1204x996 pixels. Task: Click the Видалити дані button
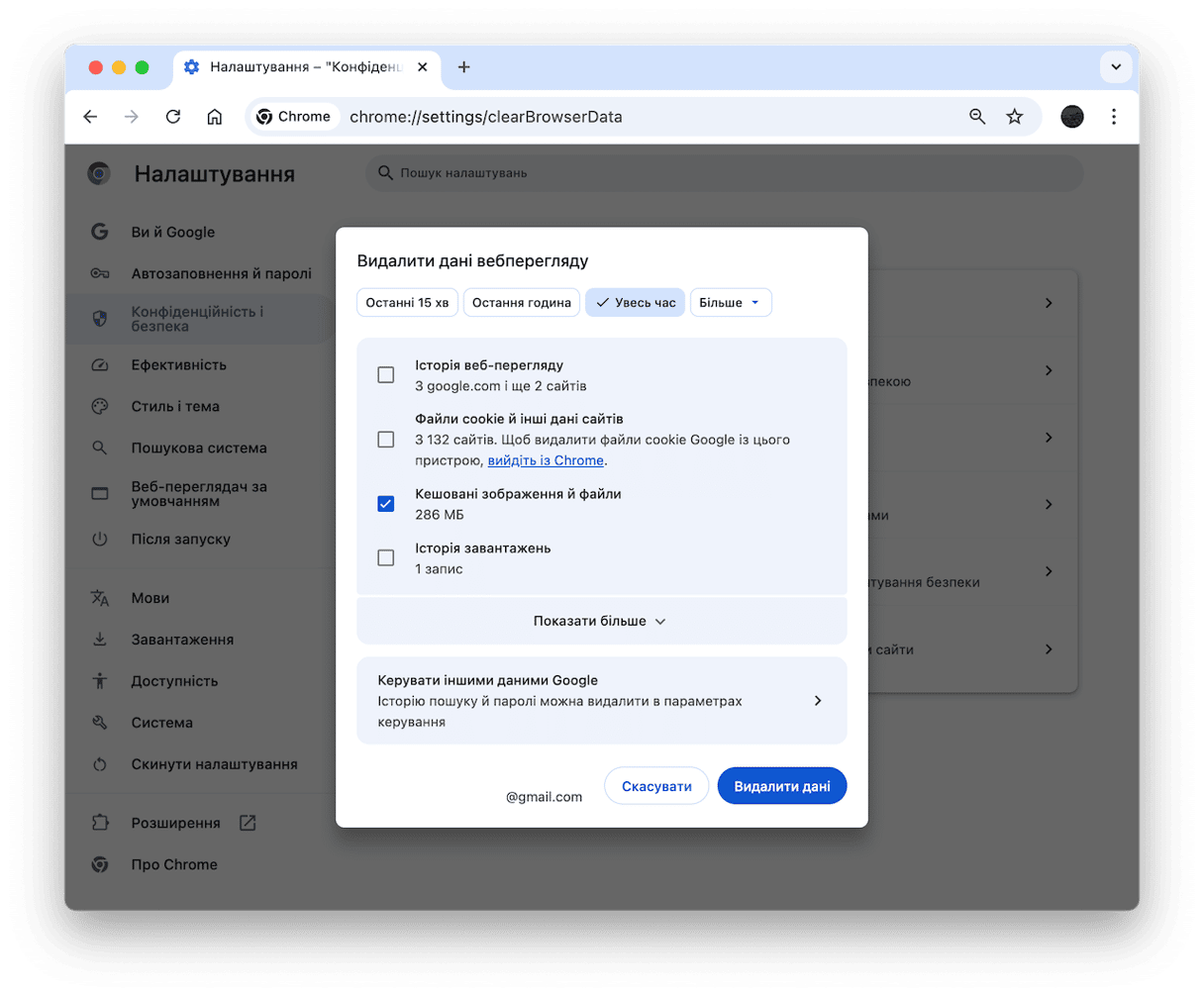click(781, 786)
